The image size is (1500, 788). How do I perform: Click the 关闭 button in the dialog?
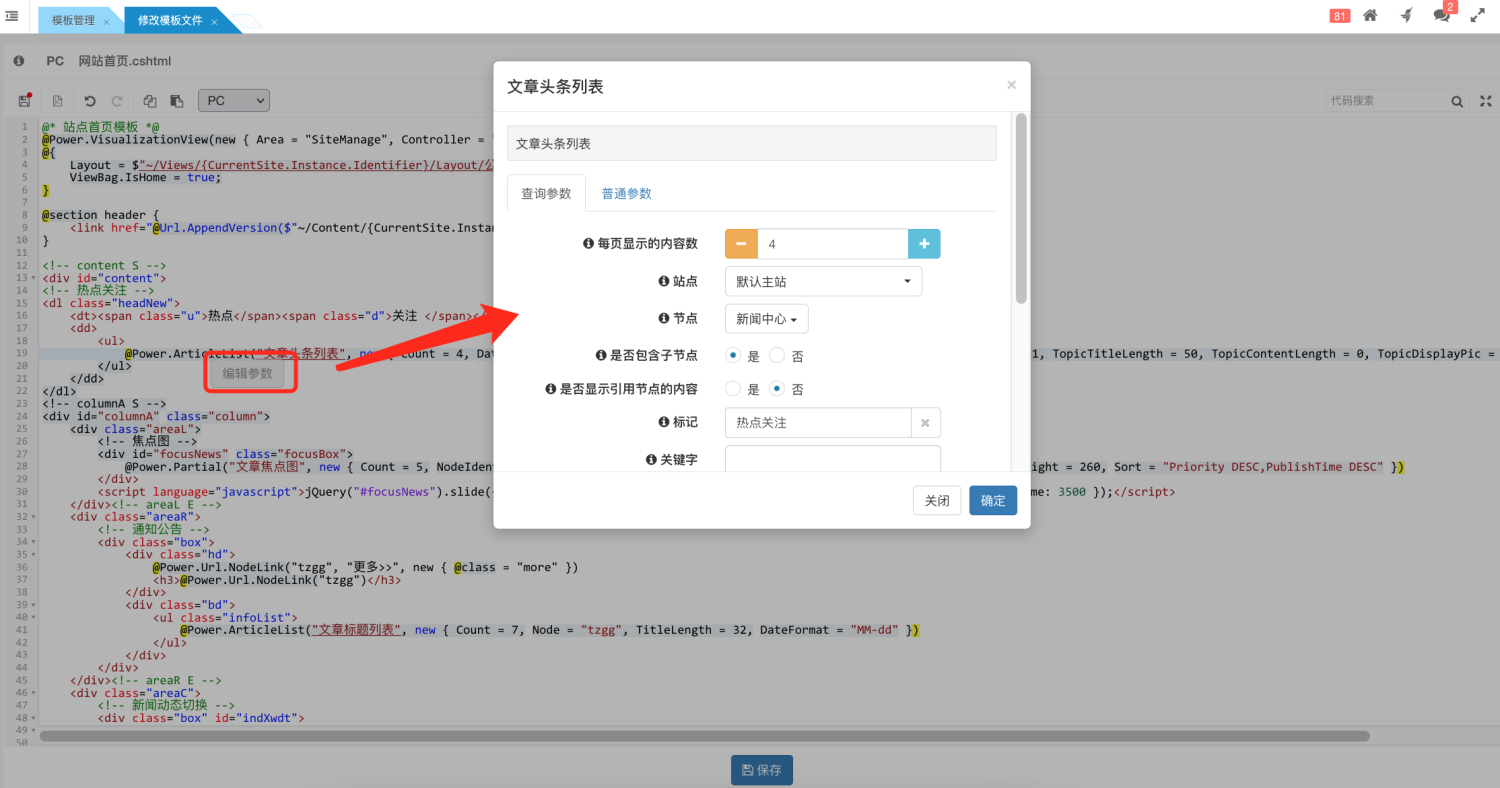point(937,501)
